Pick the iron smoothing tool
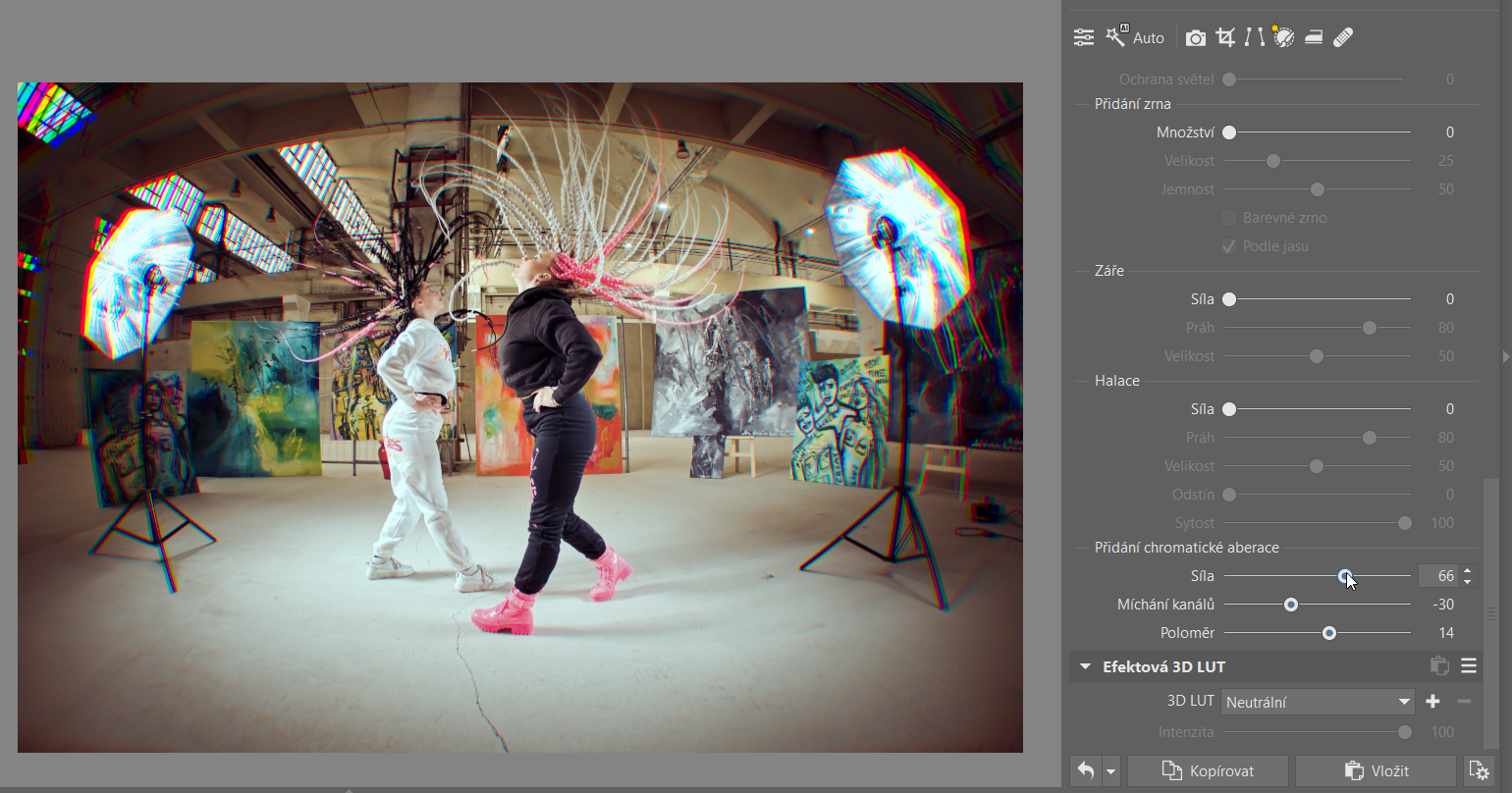The width and height of the screenshot is (1512, 793). [1314, 37]
